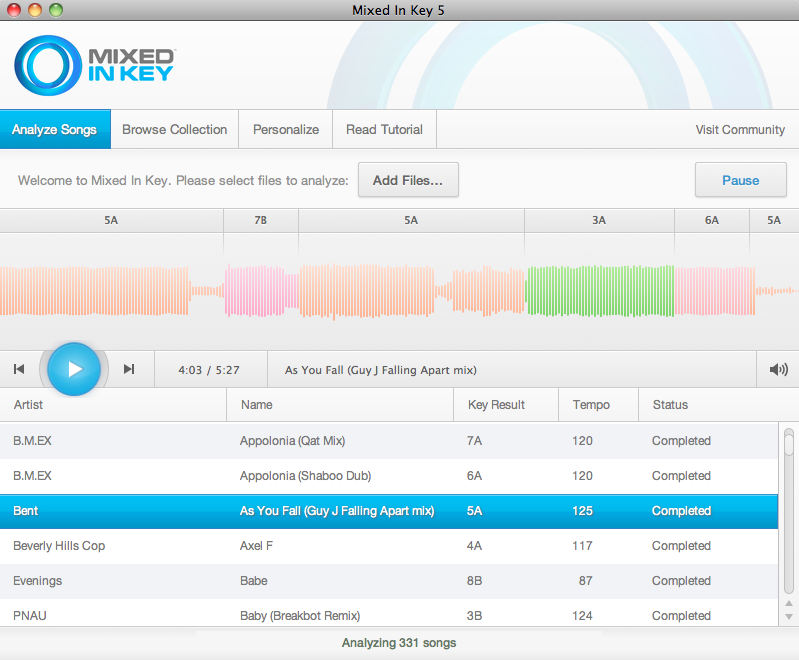Skip to previous track
799x660 pixels.
pos(19,369)
